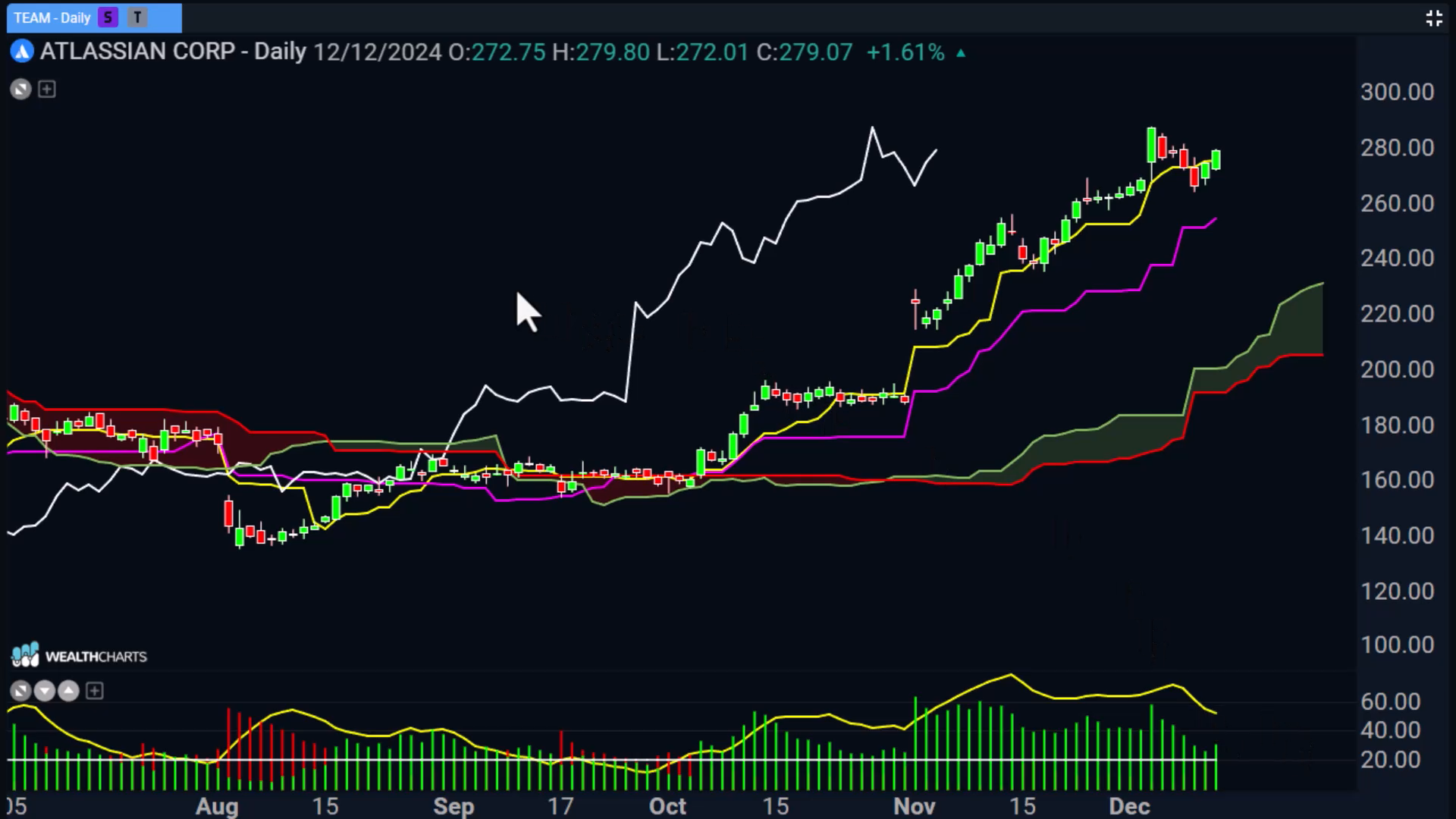Add an indicator to the price pane
Viewport: 1456px width, 819px height.
pyautogui.click(x=47, y=89)
